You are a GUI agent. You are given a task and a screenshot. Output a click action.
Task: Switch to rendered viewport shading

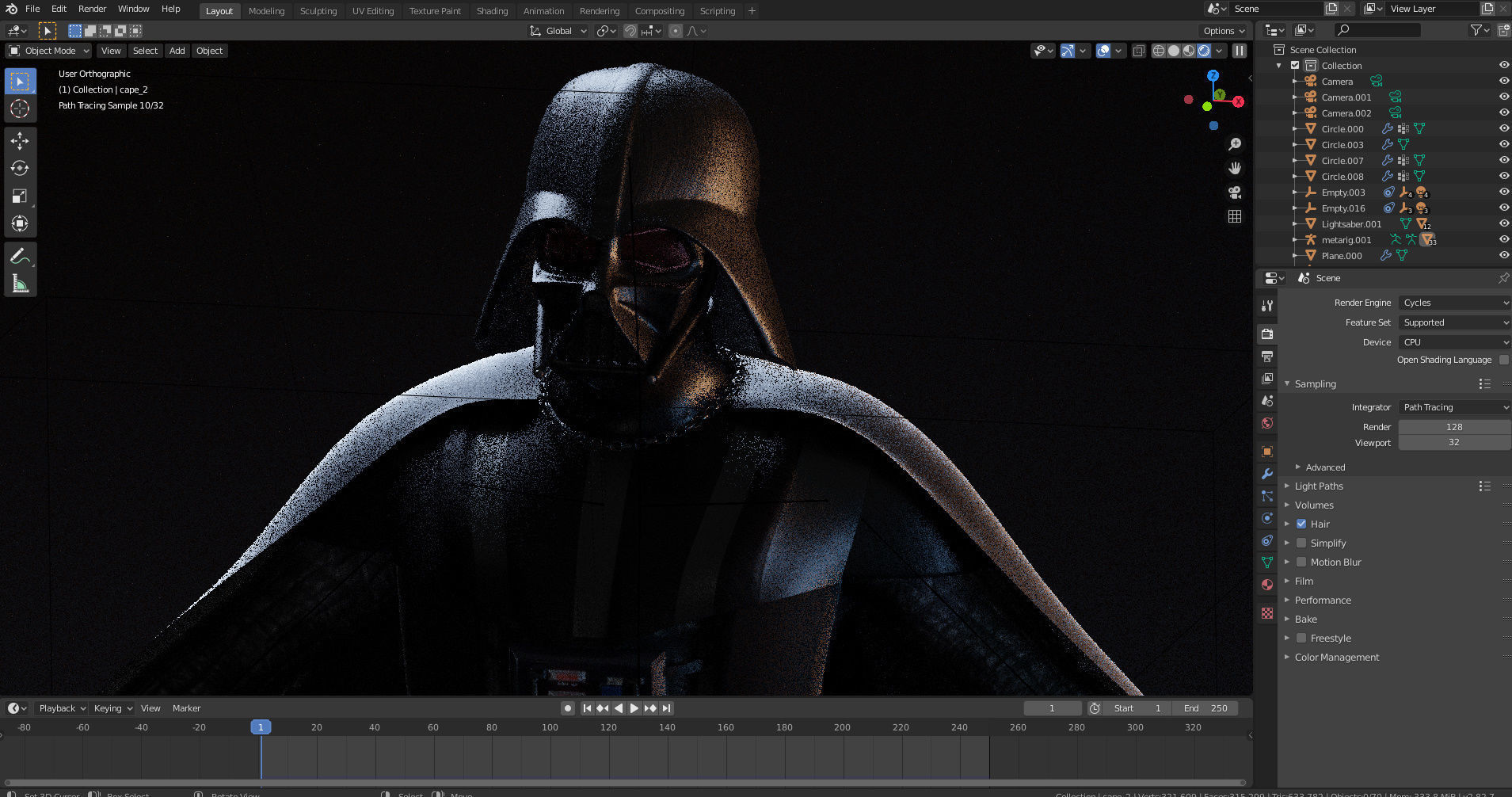click(x=1204, y=51)
